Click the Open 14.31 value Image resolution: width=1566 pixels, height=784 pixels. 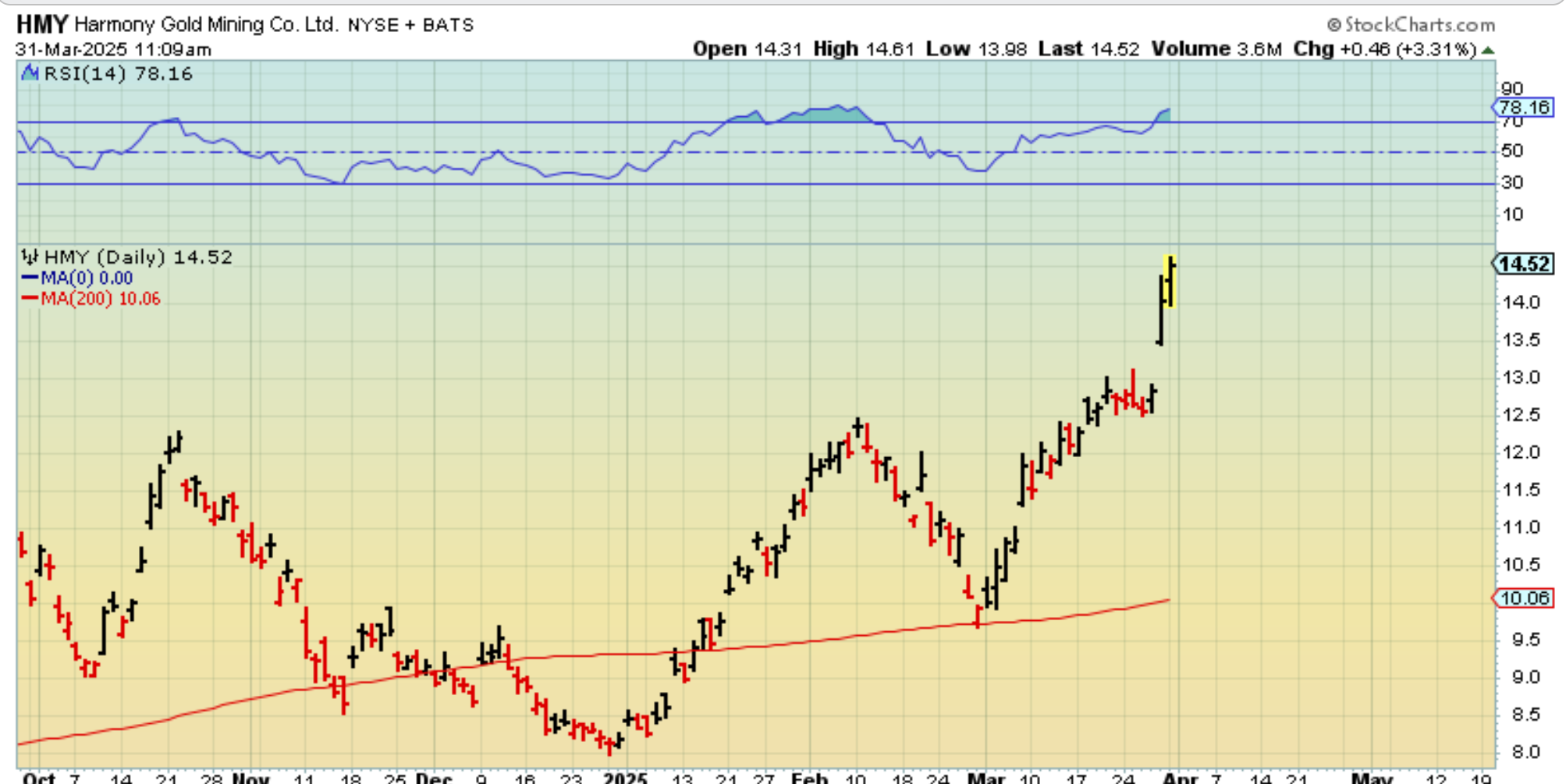pyautogui.click(x=747, y=49)
